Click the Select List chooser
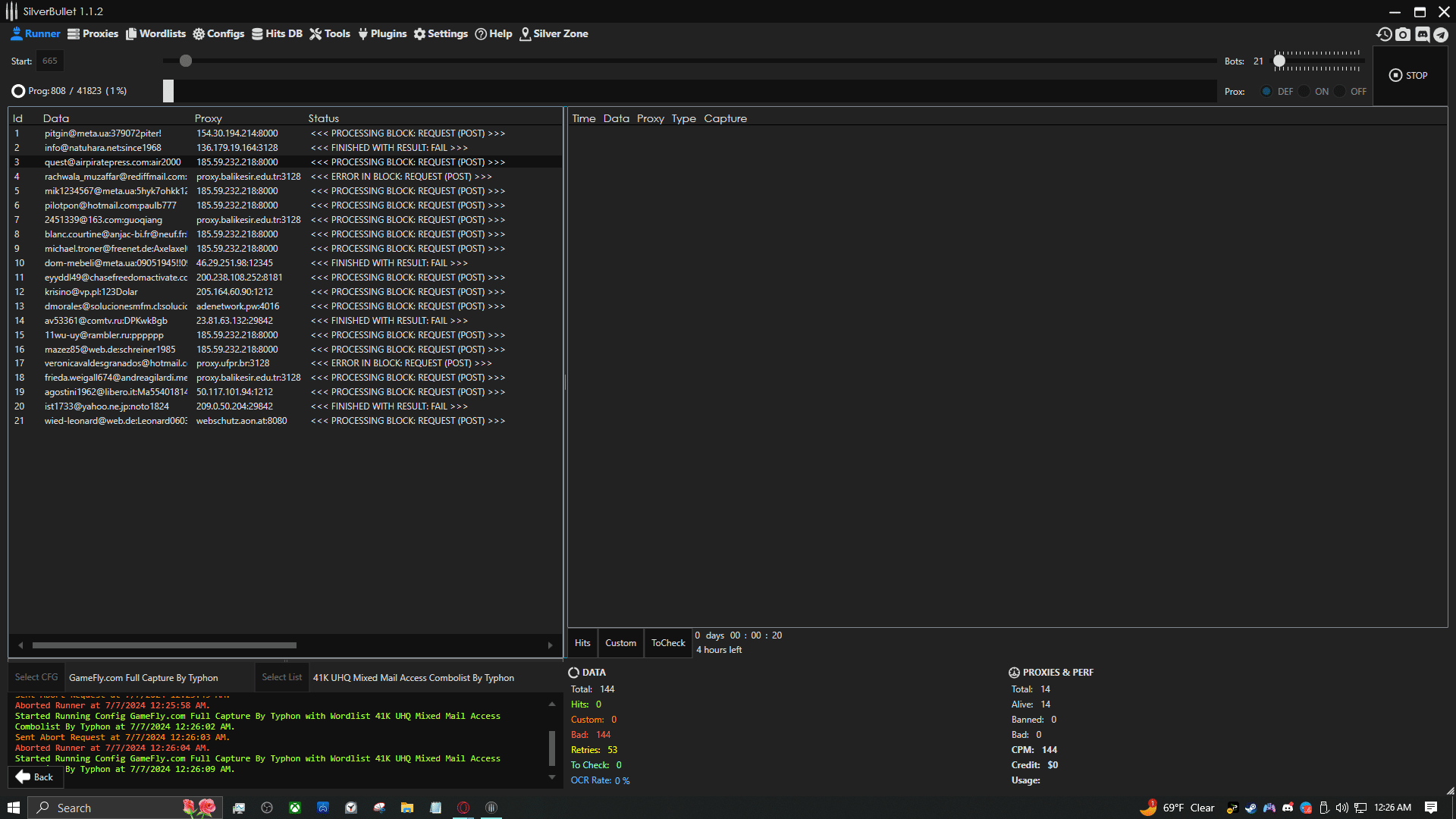The height and width of the screenshot is (819, 1456). click(281, 677)
